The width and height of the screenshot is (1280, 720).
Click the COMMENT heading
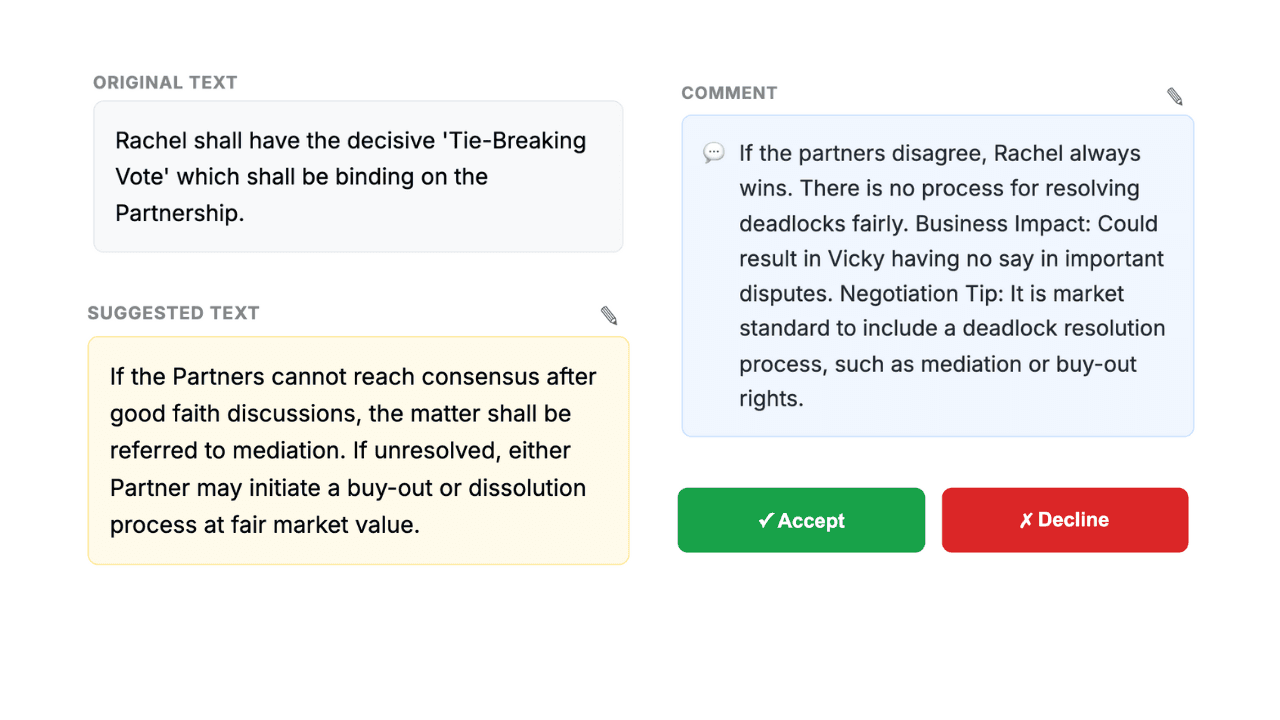coord(729,93)
